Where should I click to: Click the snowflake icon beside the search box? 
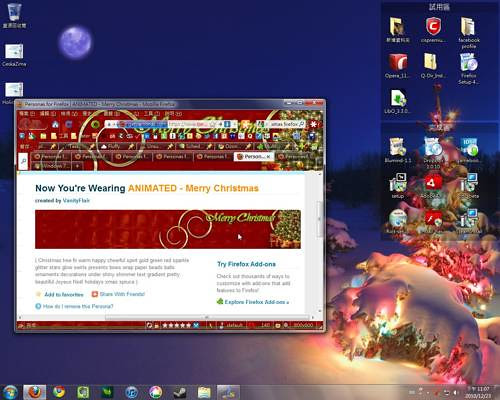click(313, 124)
